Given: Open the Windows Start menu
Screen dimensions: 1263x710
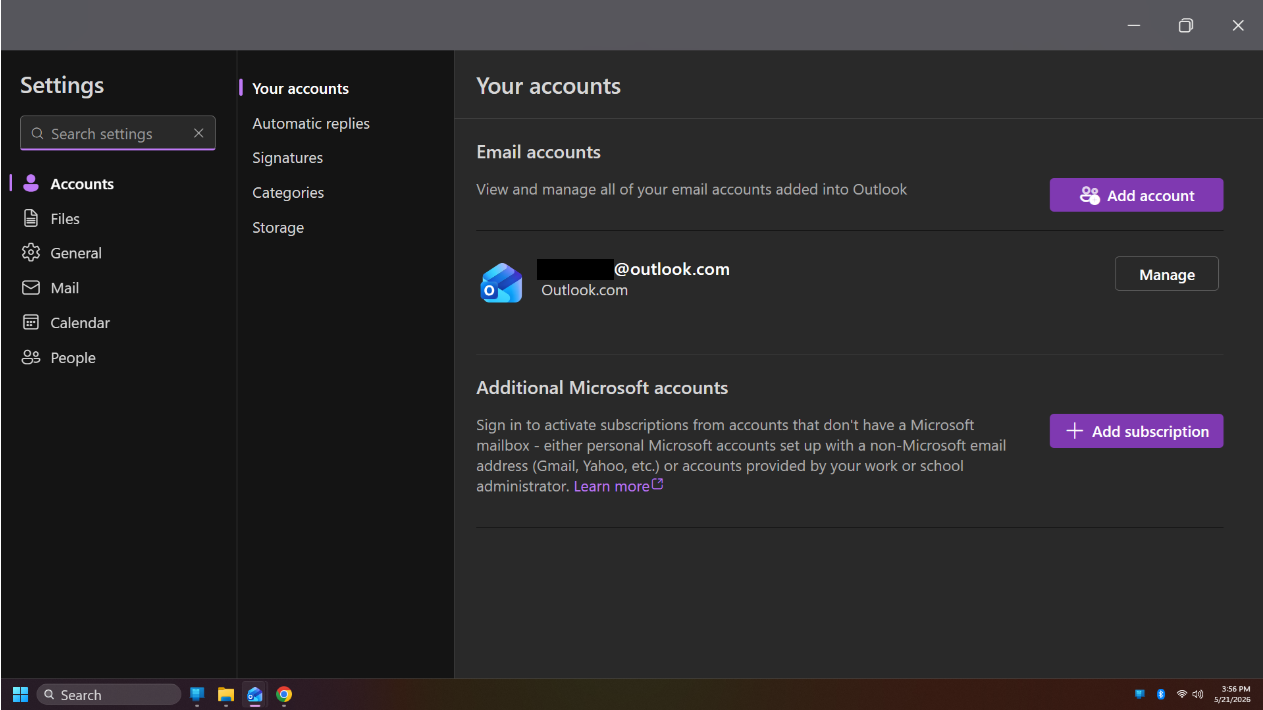Looking at the screenshot, I should (20, 695).
